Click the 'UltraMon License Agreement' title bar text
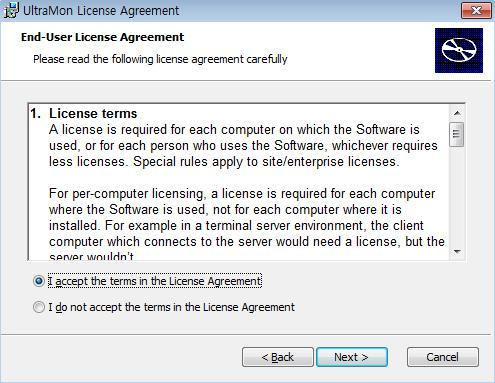 pyautogui.click(x=101, y=11)
